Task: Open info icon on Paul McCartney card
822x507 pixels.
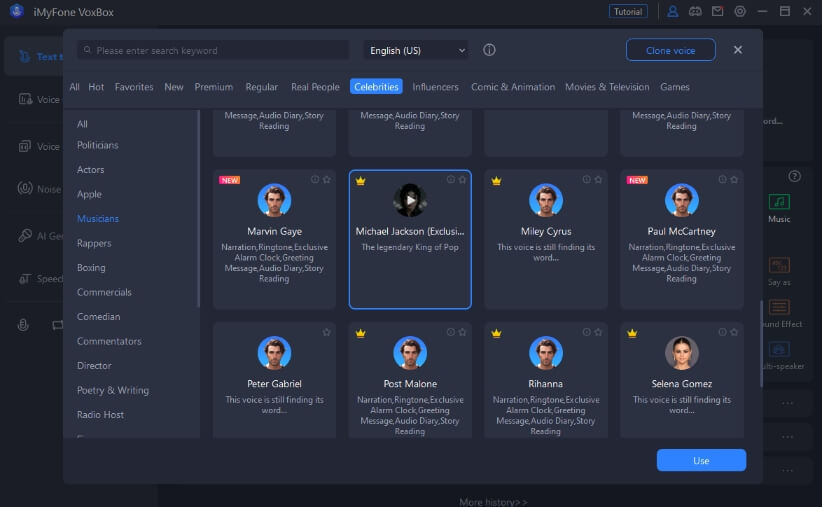Action: (722, 180)
